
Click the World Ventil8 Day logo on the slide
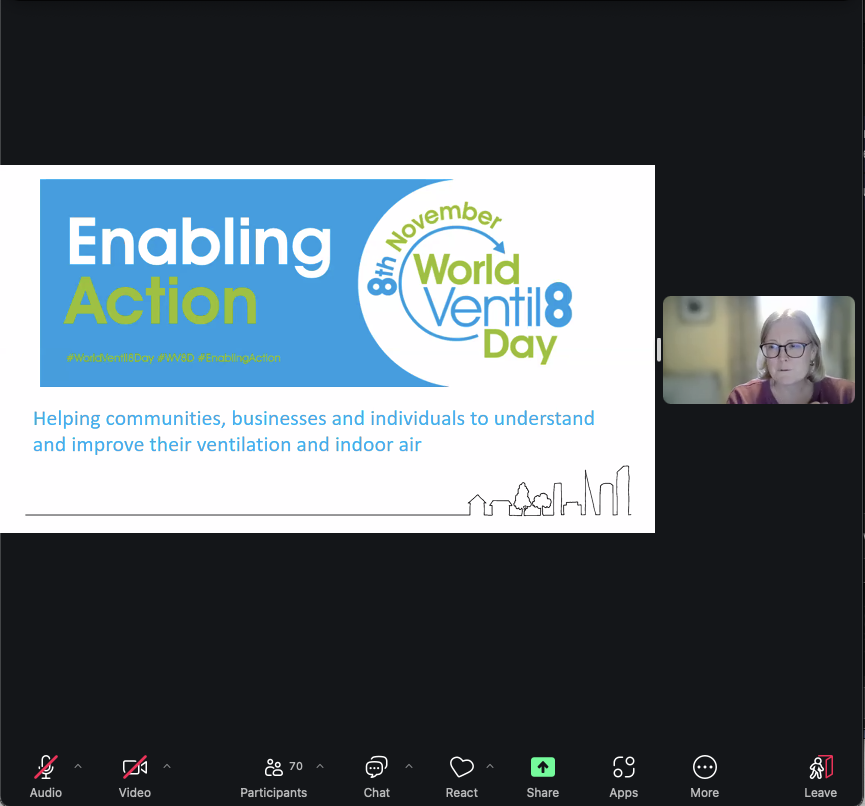pyautogui.click(x=469, y=283)
